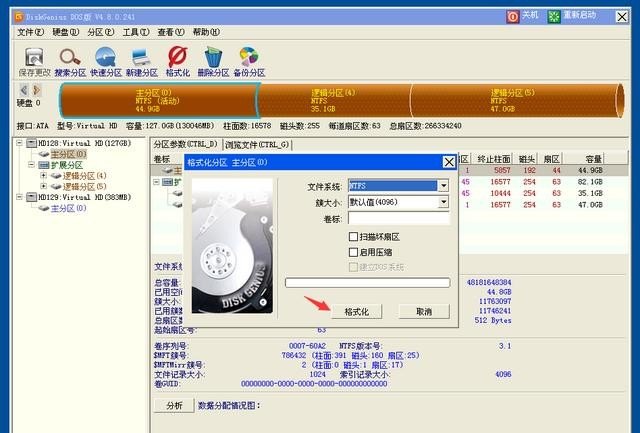
Task: Collapse the extended partition (扩展分区) tree node
Action: 31,164
